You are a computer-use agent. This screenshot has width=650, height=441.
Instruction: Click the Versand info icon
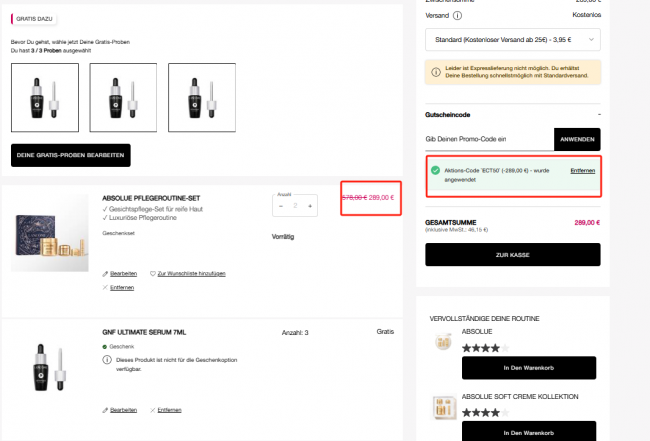457,16
